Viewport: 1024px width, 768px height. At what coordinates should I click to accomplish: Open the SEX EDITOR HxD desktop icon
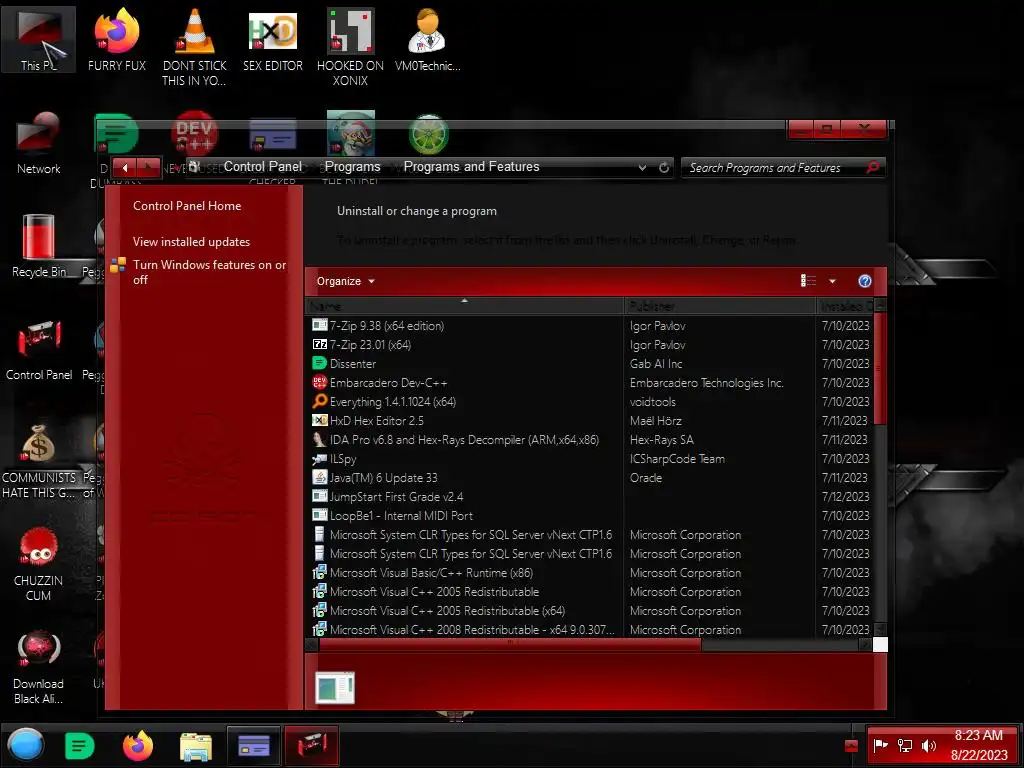point(273,39)
